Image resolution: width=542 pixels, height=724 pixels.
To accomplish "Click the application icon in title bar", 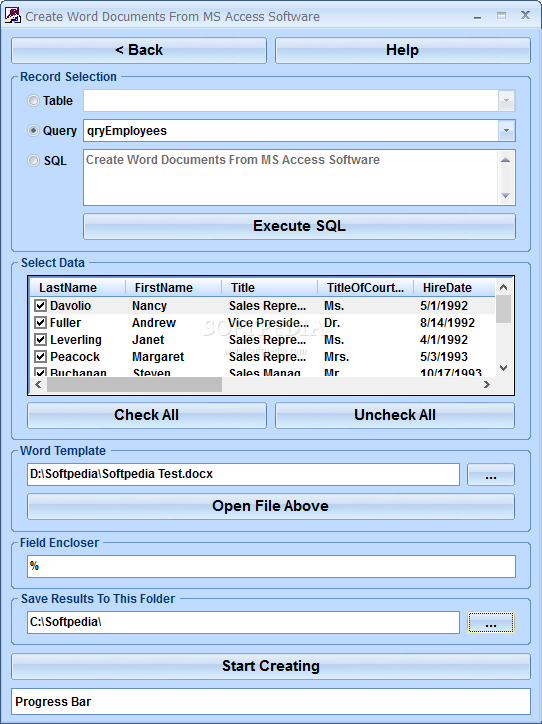I will point(12,16).
